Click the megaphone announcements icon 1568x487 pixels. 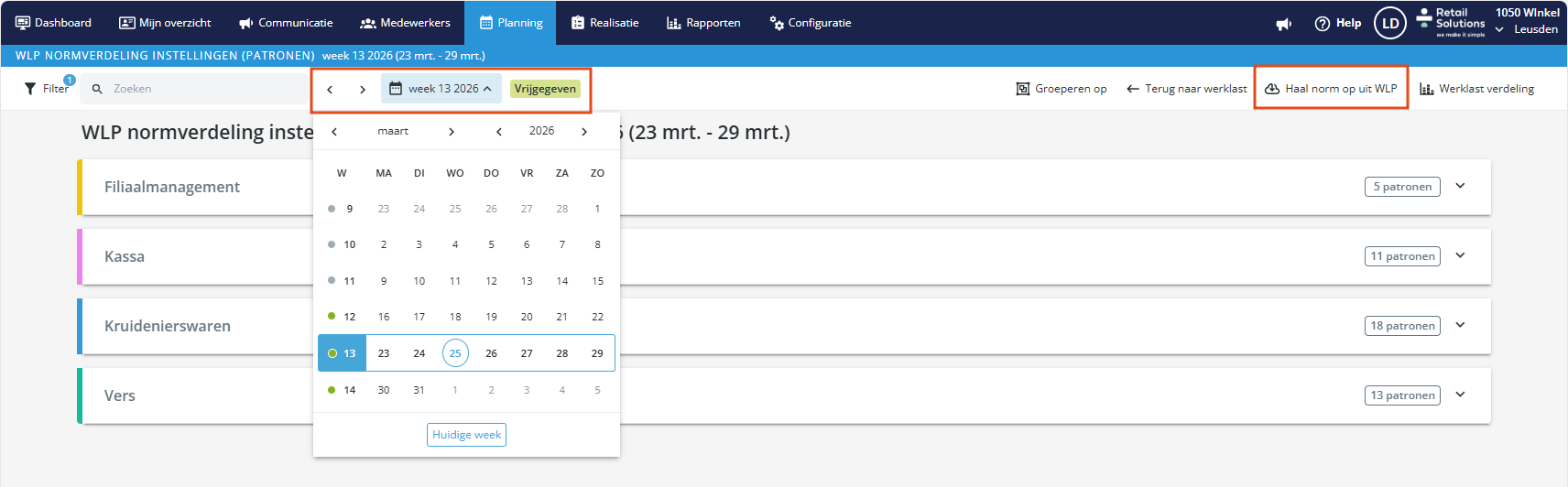pyautogui.click(x=1283, y=24)
